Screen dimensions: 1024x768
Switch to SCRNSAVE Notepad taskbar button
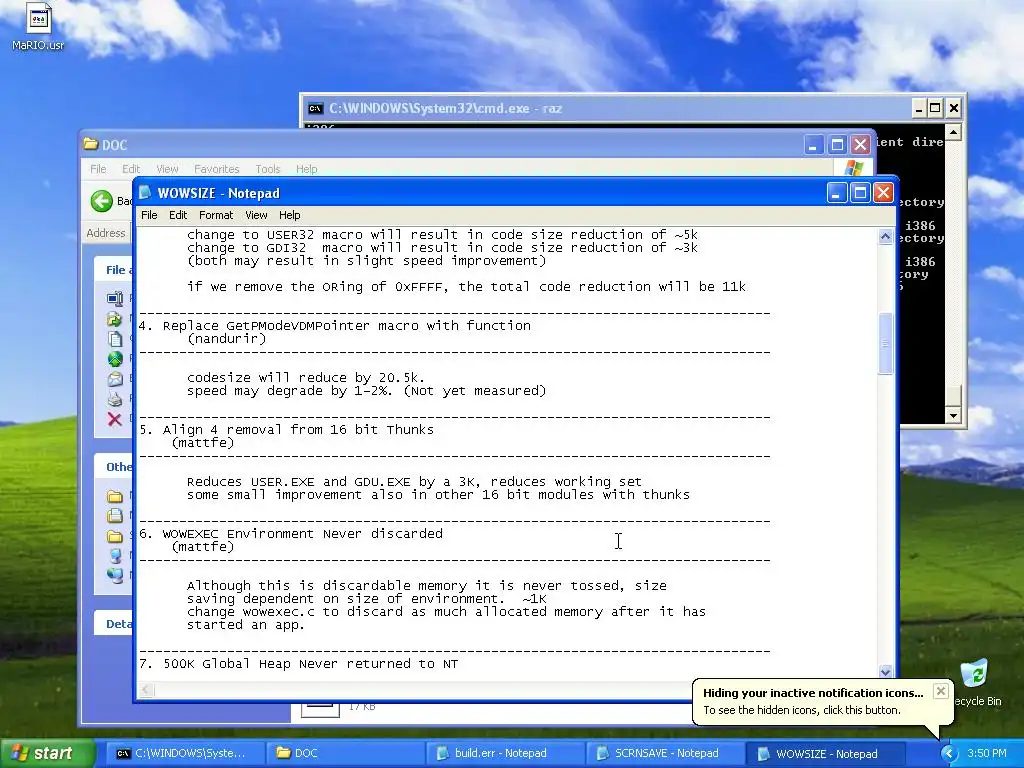click(x=665, y=753)
